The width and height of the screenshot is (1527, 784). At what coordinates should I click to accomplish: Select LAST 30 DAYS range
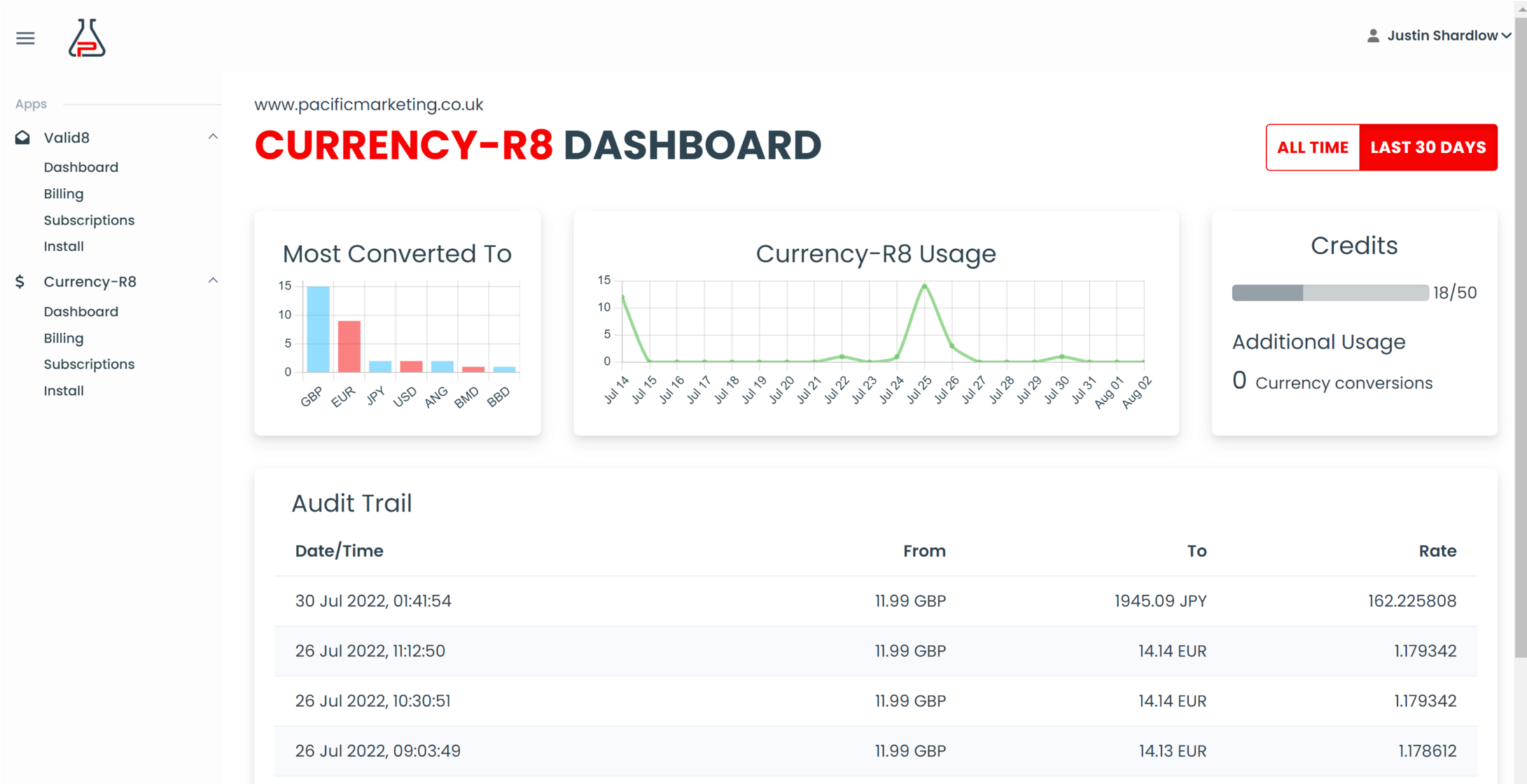point(1428,148)
